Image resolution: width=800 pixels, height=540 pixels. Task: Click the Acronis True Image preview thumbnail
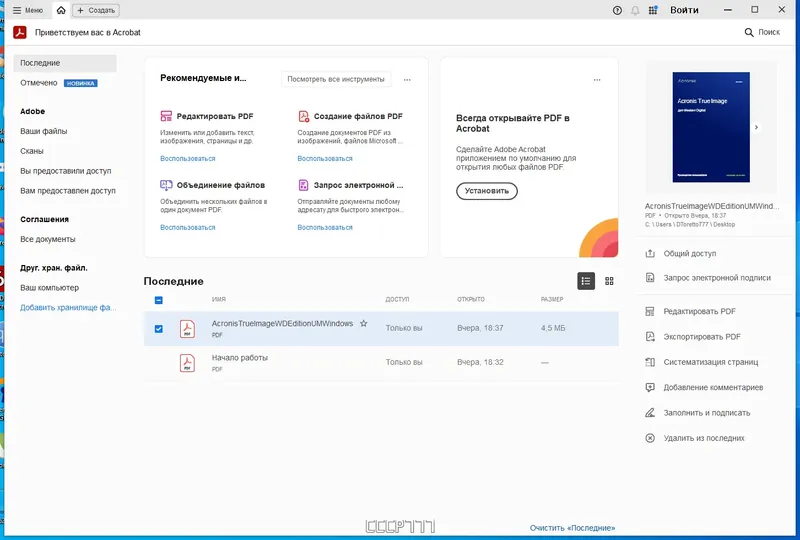point(711,127)
